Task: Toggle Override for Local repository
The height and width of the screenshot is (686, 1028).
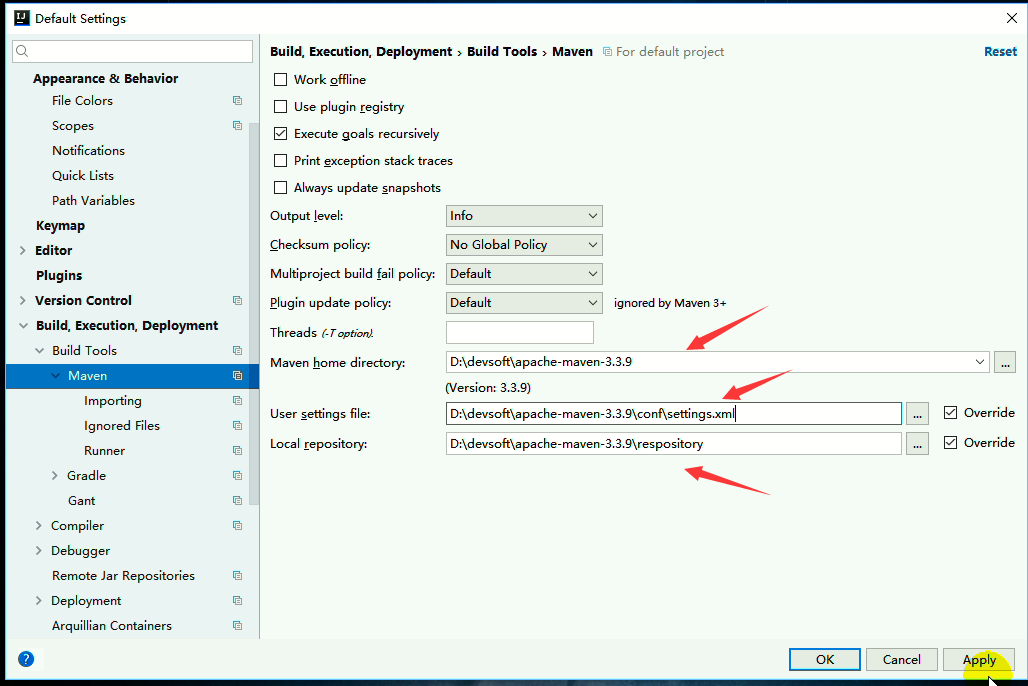Action: click(x=951, y=443)
